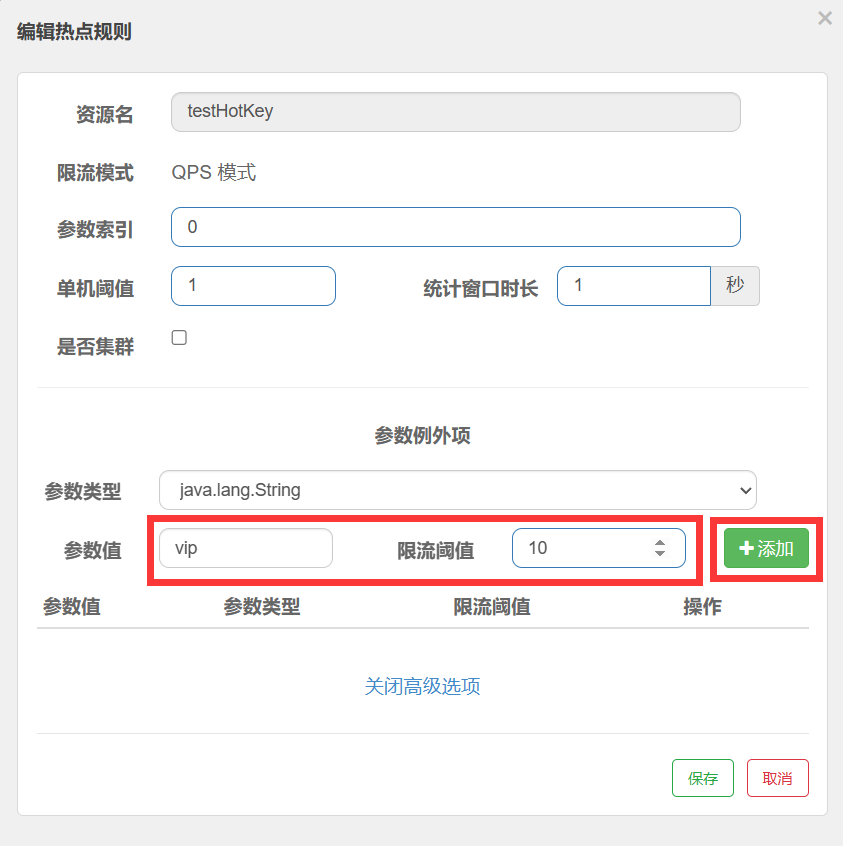Screen dimensions: 843x846
Task: Click the 参数类型 table column header
Action: coord(261,606)
